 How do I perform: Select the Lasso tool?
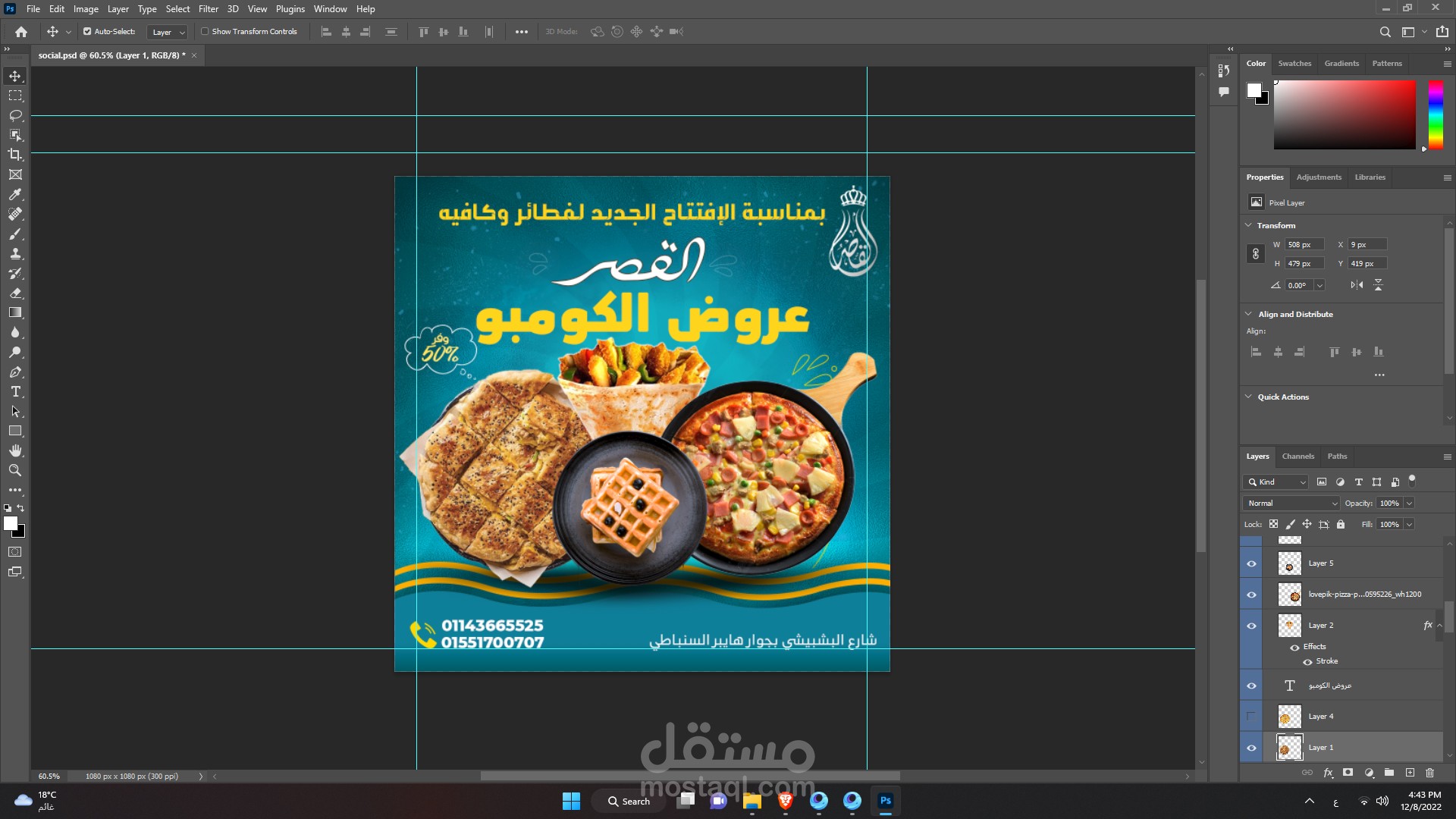15,115
